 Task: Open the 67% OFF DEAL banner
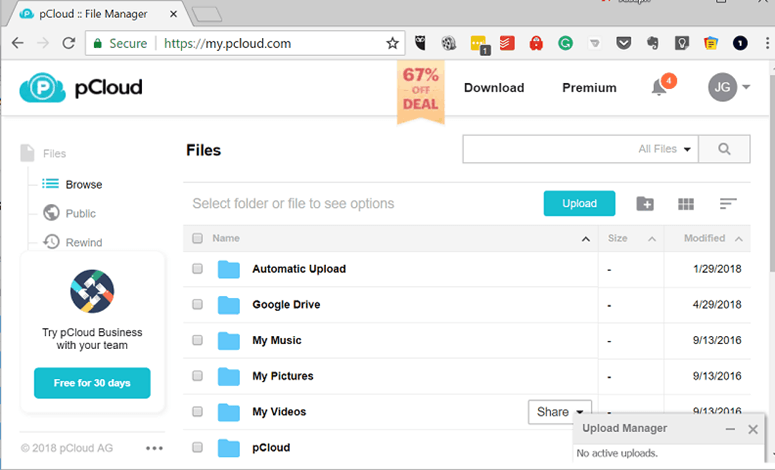coord(421,92)
